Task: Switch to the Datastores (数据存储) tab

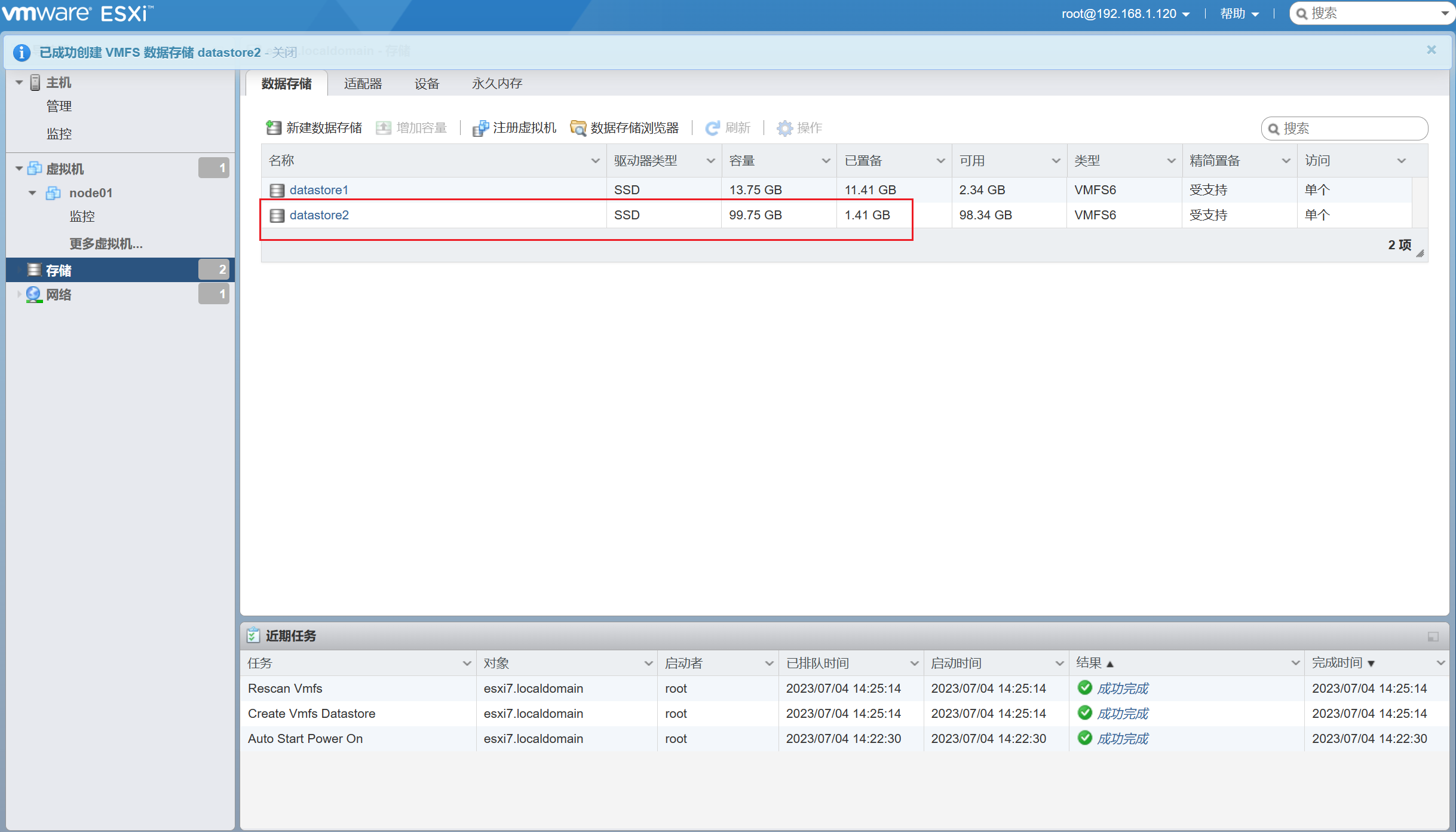Action: tap(287, 84)
